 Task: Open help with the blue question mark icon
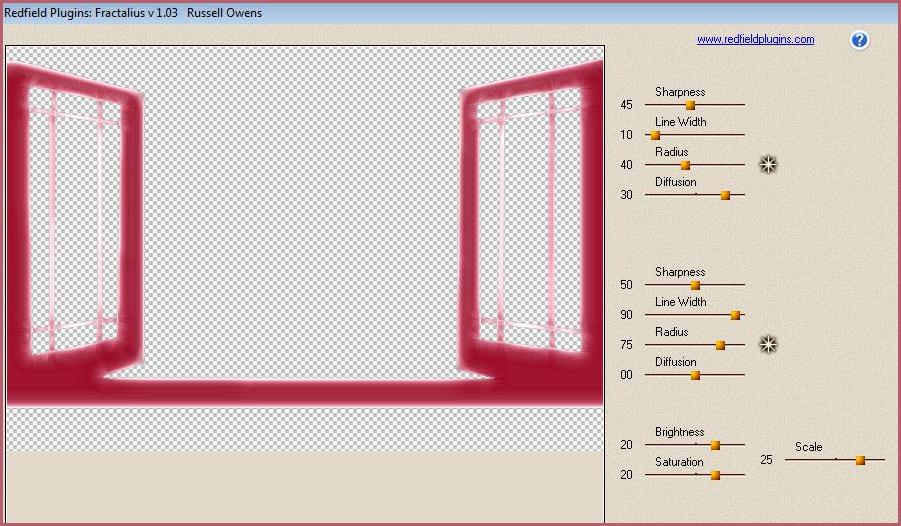pyautogui.click(x=859, y=40)
